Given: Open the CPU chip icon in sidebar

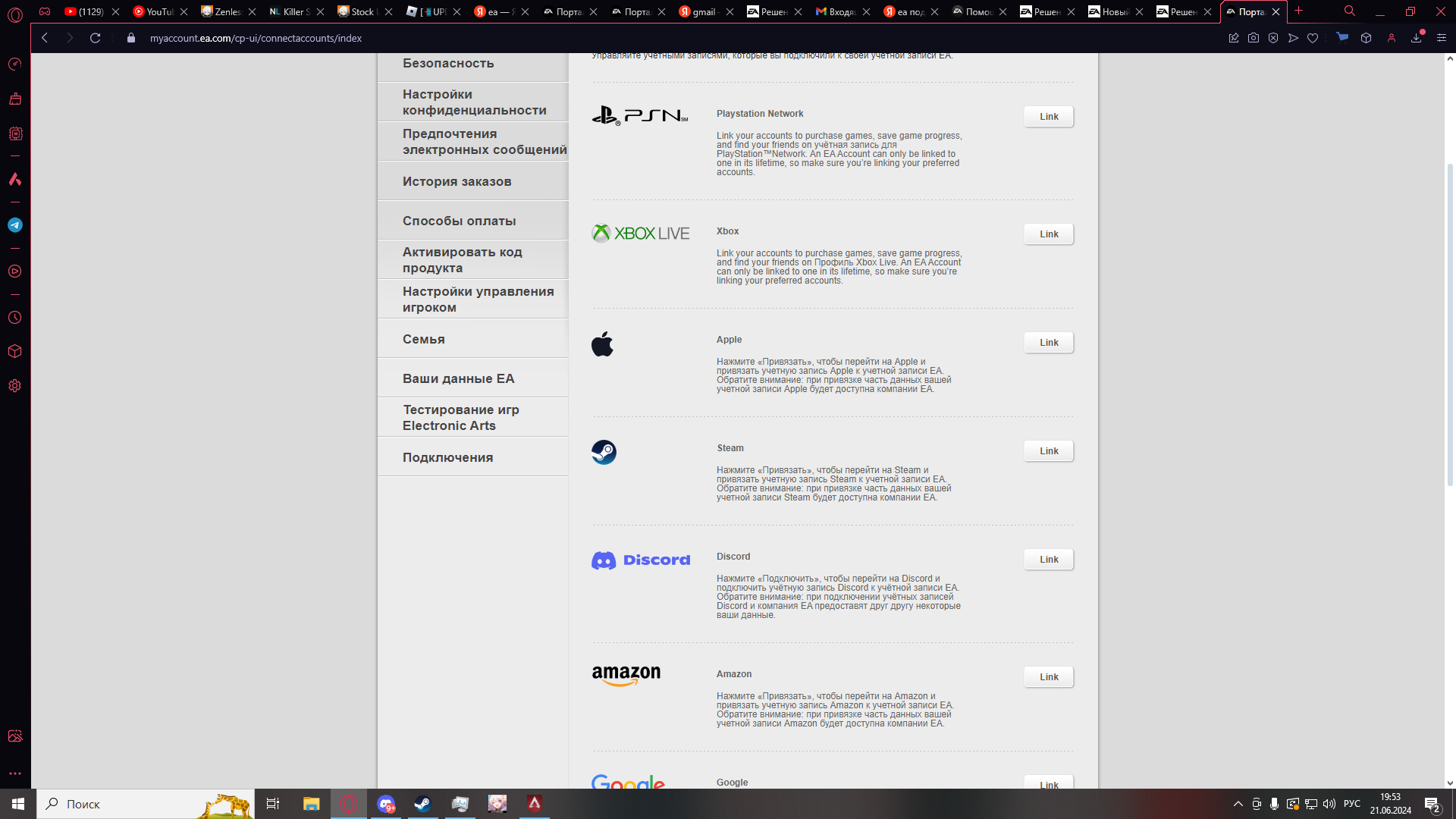Looking at the screenshot, I should tap(15, 133).
